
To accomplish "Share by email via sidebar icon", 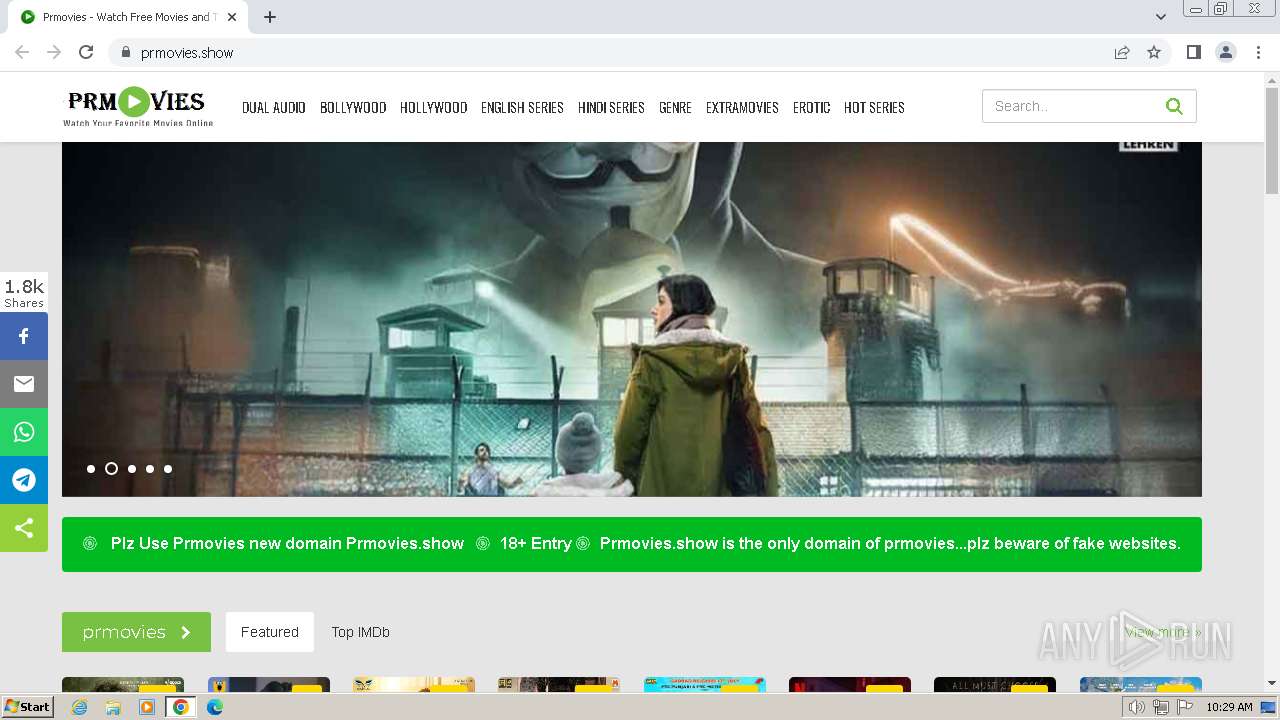I will [24, 384].
